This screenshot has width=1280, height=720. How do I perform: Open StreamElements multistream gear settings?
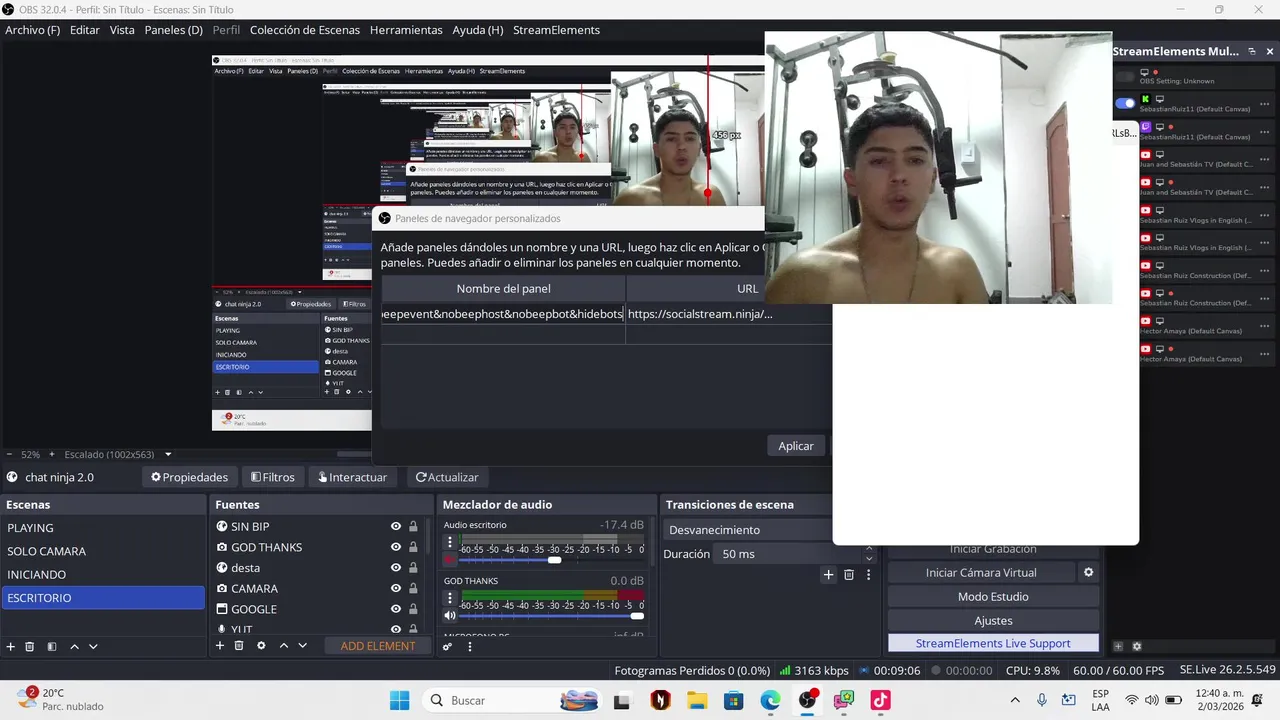(1137, 646)
